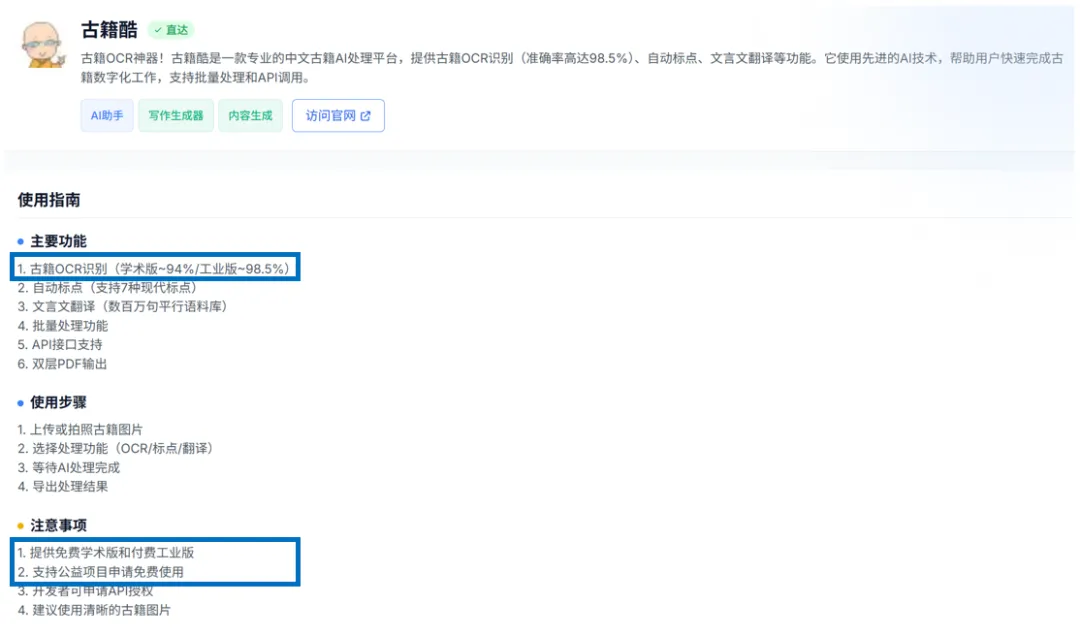This screenshot has height=636, width=1080.
Task: Click the 古籍酷 cartoon avatar logo
Action: (43, 45)
